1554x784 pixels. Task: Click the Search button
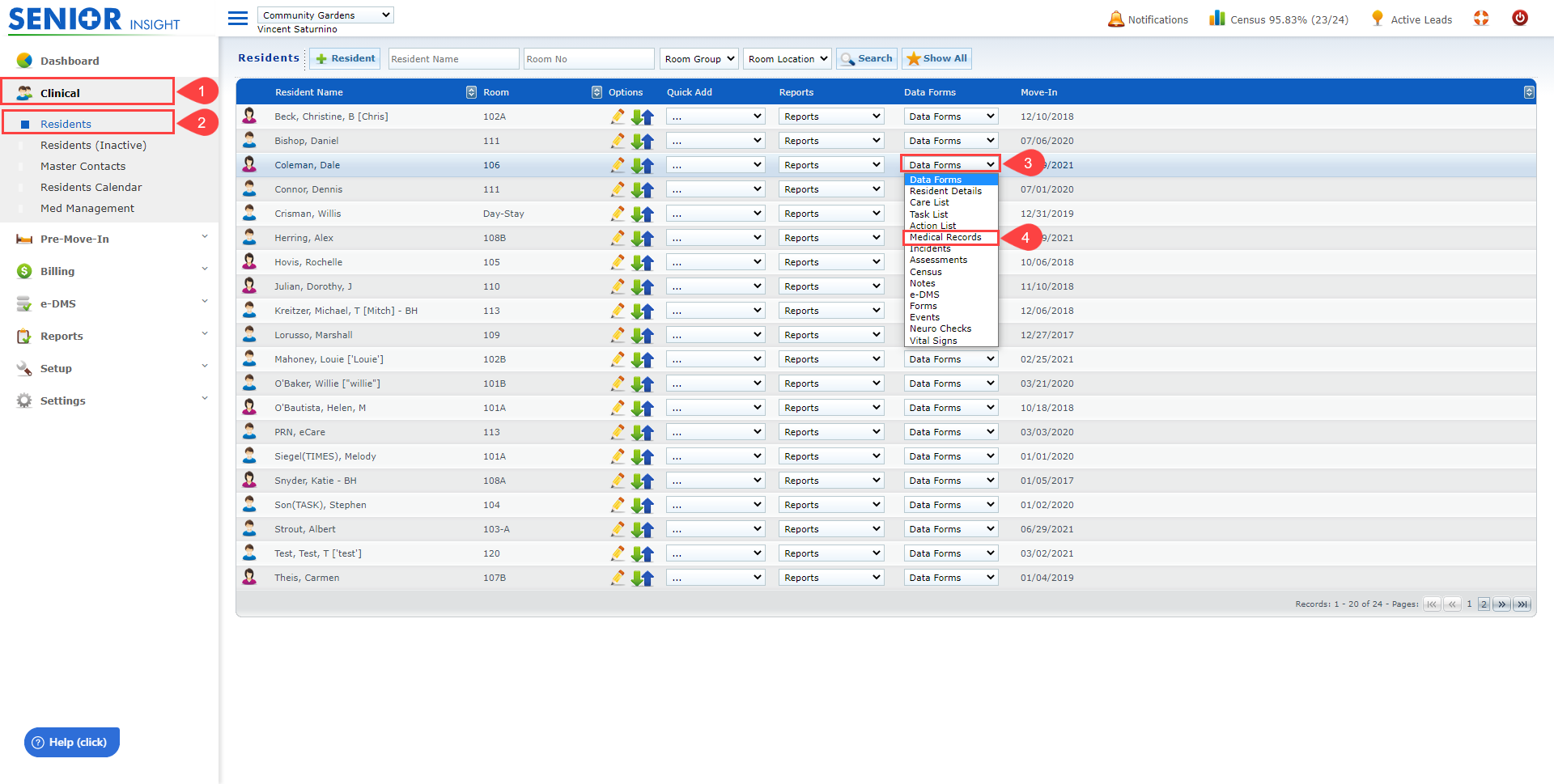pos(867,58)
